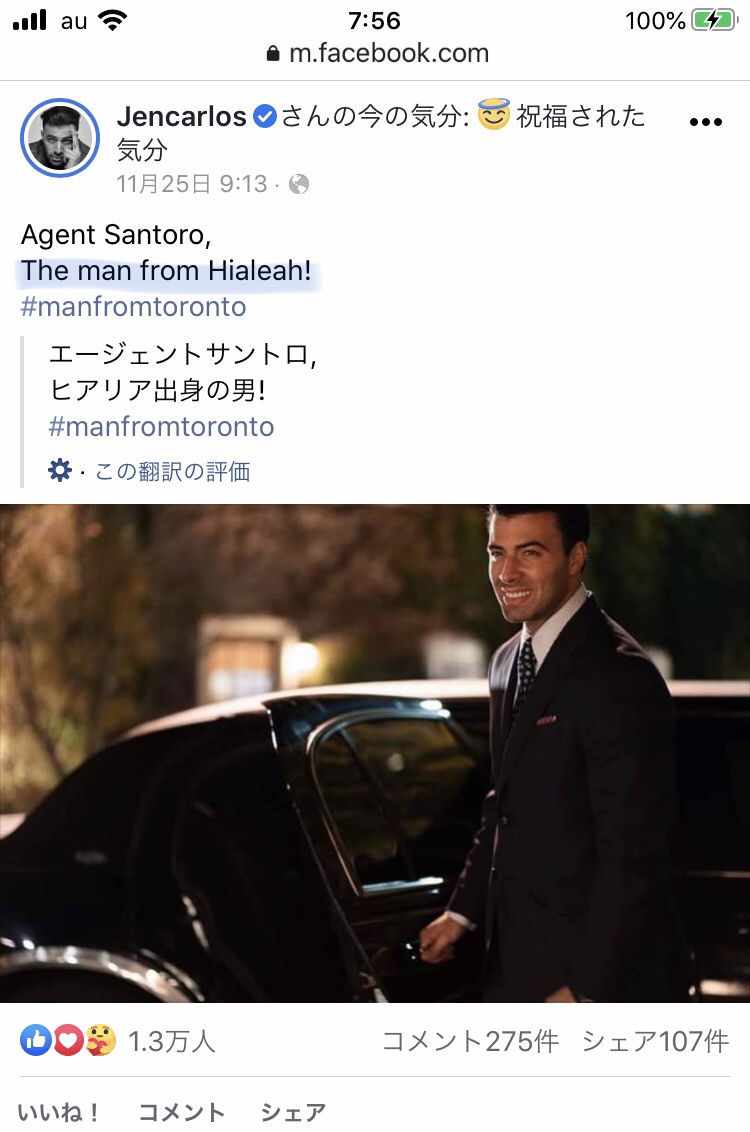This screenshot has height=1132, width=750.
Task: Tap the blessed halo emoji icon
Action: click(x=494, y=115)
